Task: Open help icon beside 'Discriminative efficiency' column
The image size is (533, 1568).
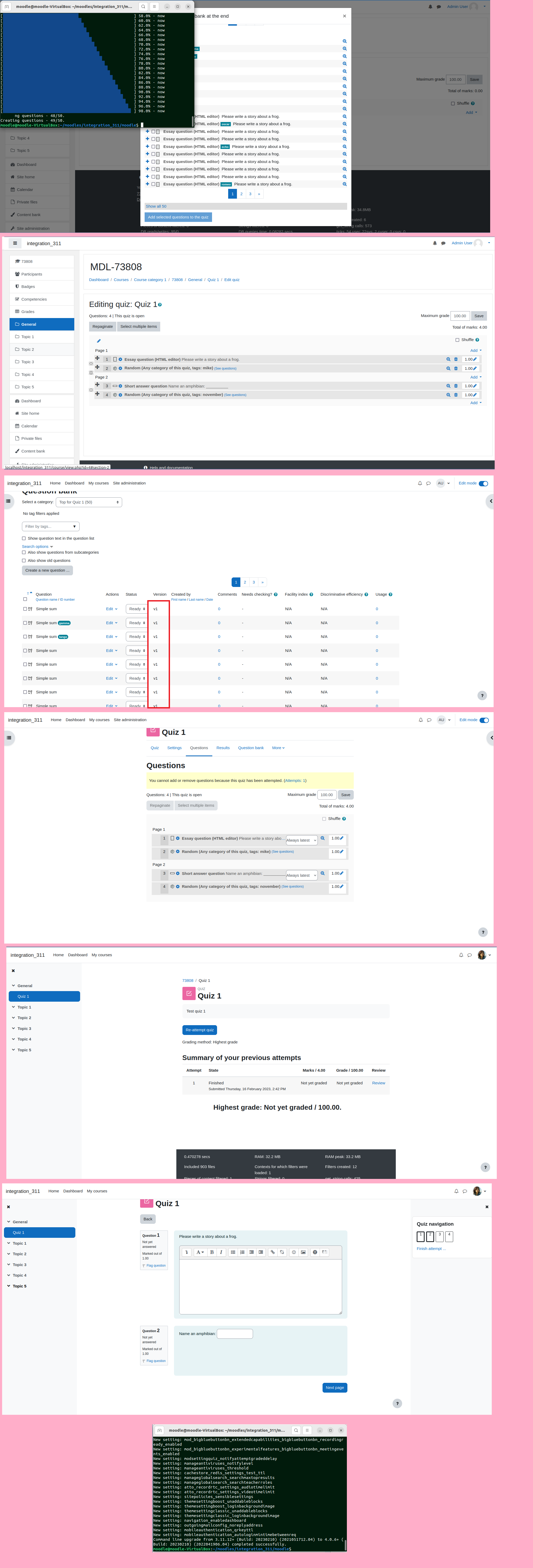Action: [x=366, y=595]
